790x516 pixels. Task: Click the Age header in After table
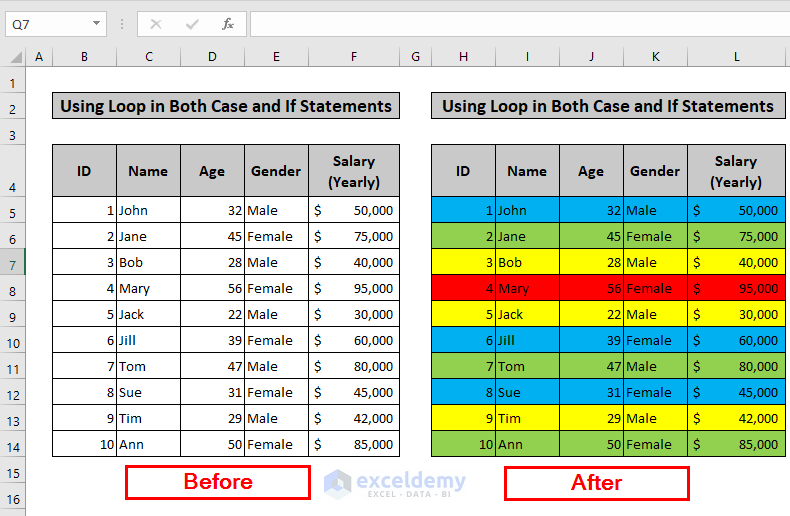pos(591,171)
